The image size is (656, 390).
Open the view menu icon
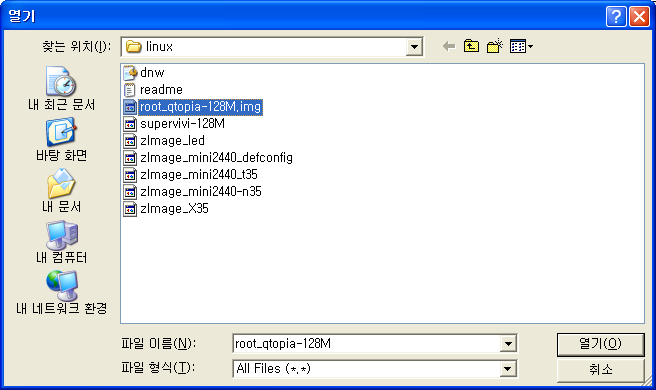pos(521,46)
